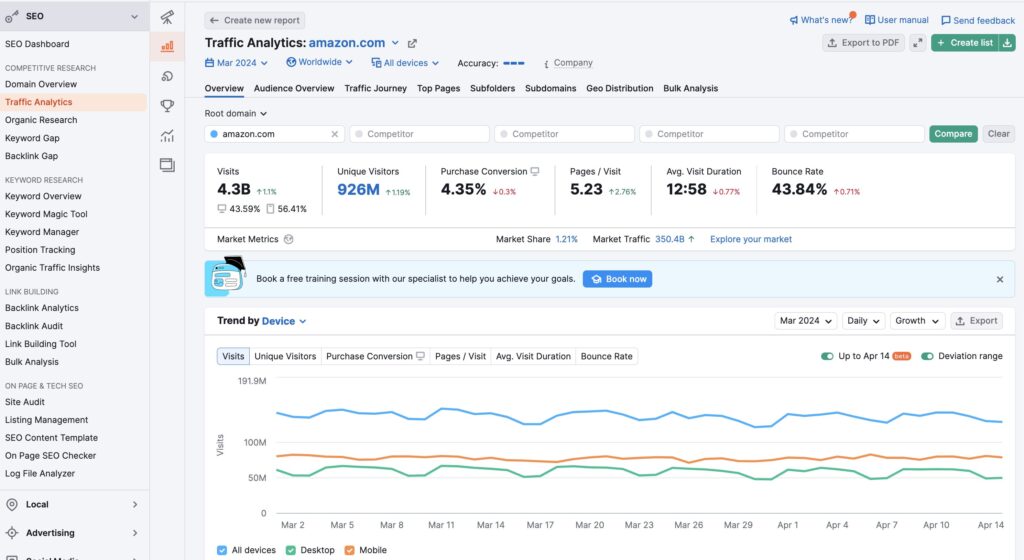Click the What's new megaphone icon
The width and height of the screenshot is (1024, 560).
[x=793, y=20]
